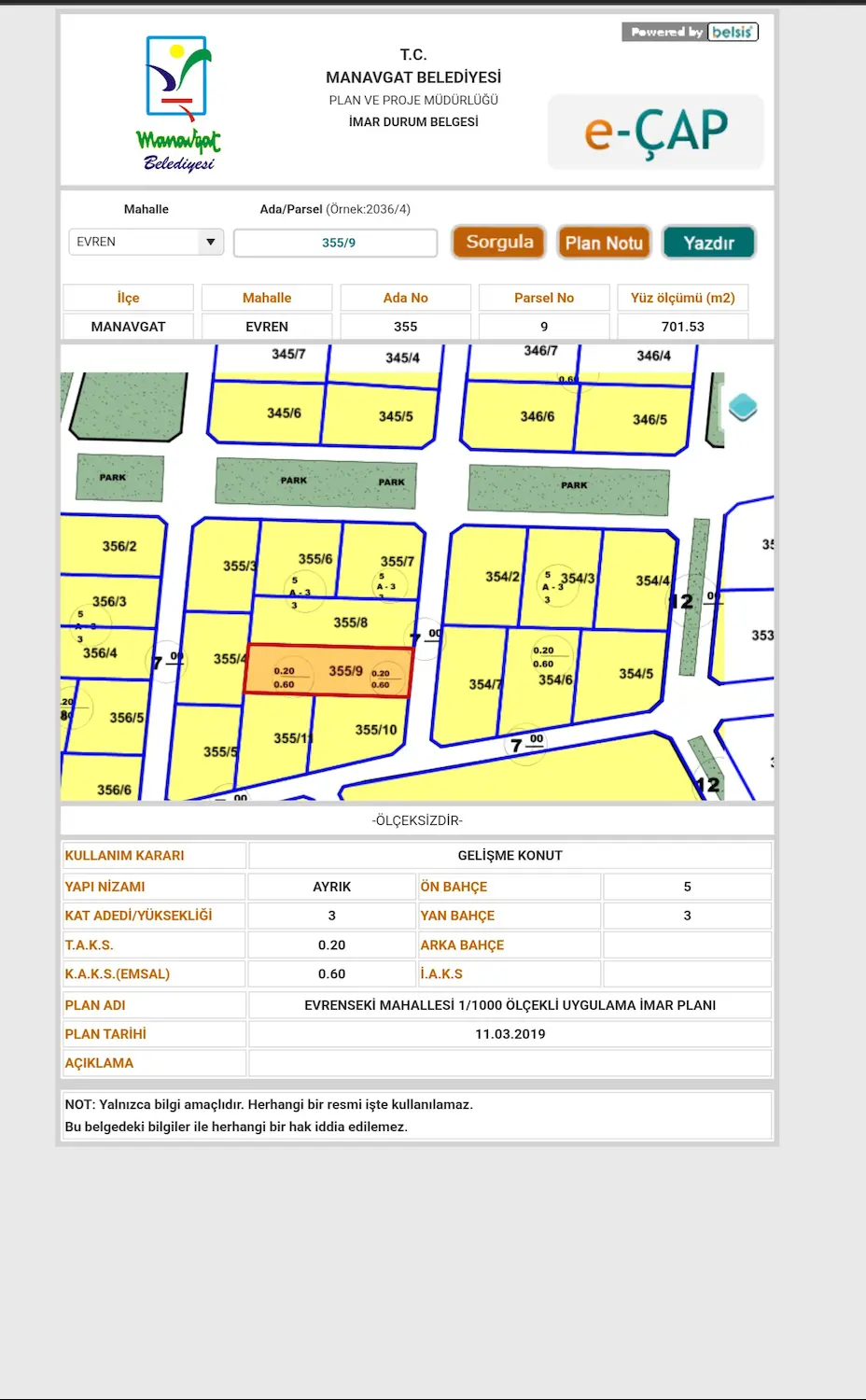This screenshot has width=866, height=1400.
Task: Click the YAN BAHÇE label
Action: point(457,916)
